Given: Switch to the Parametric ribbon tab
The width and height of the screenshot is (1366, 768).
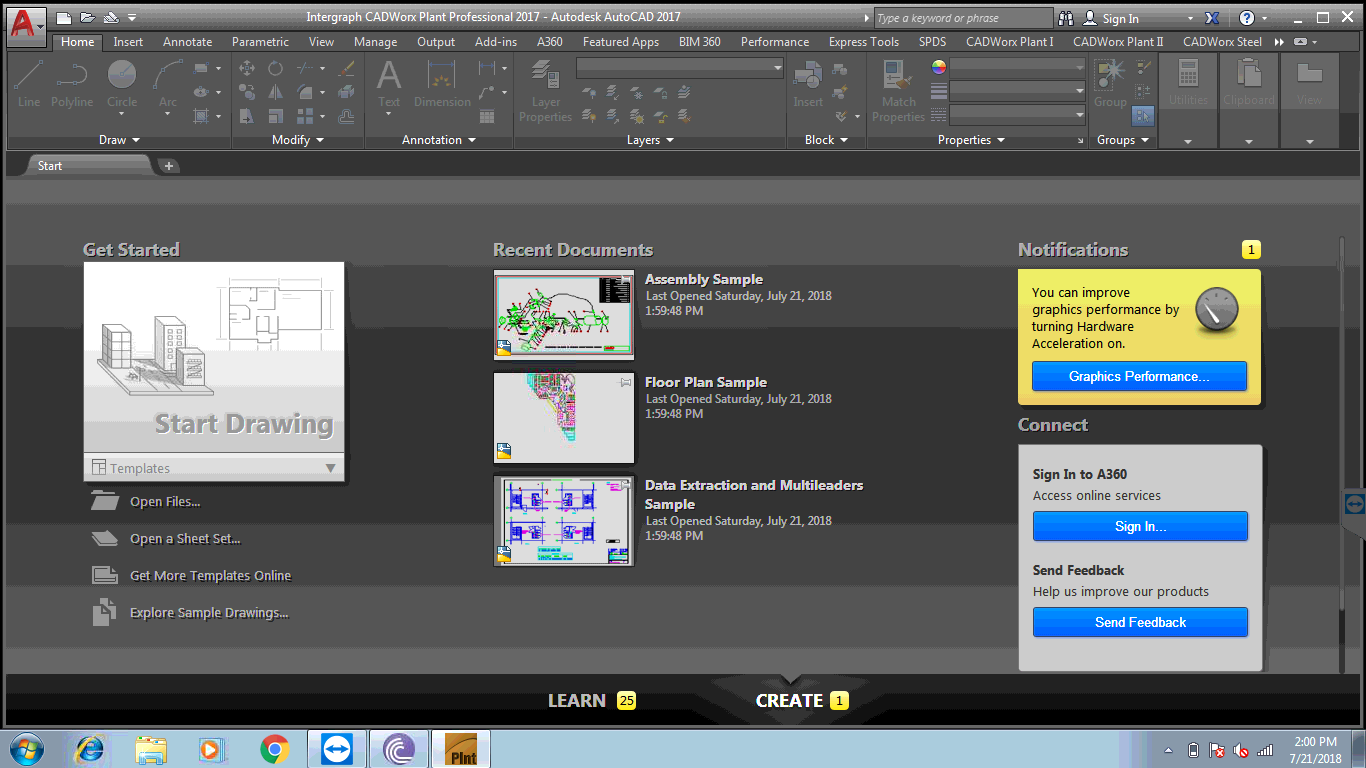Looking at the screenshot, I should pyautogui.click(x=260, y=42).
